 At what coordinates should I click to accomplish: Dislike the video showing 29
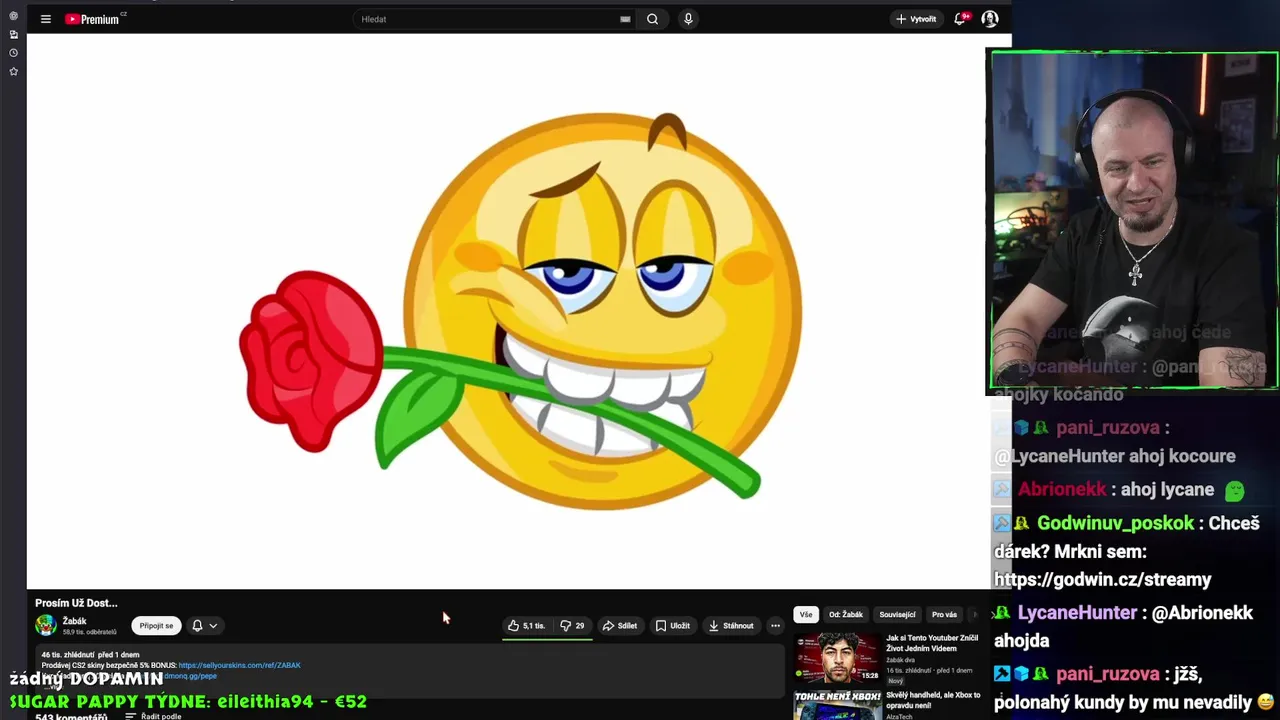[573, 626]
